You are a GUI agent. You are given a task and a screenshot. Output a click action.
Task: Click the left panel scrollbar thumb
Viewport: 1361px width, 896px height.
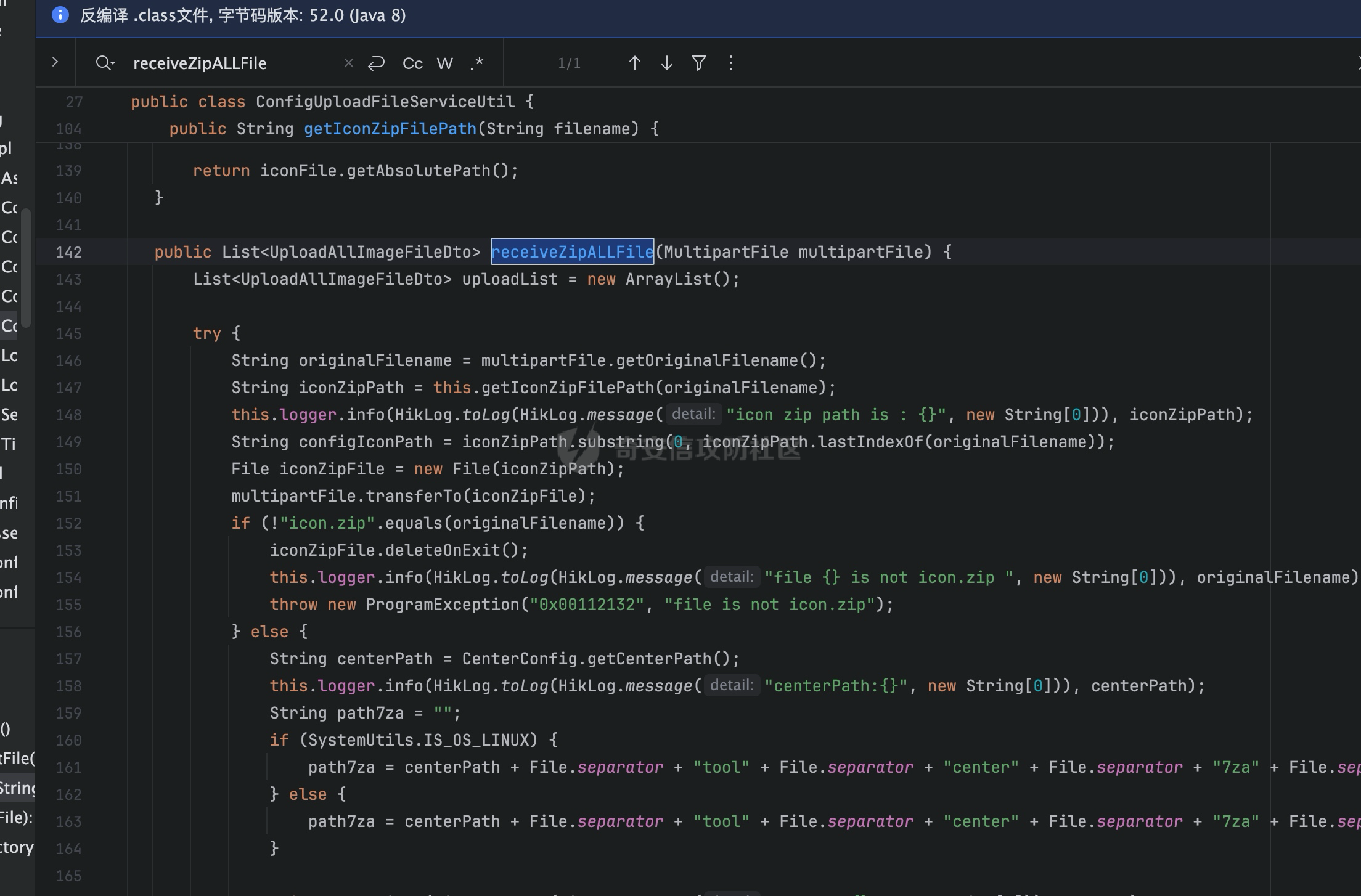coord(26,268)
